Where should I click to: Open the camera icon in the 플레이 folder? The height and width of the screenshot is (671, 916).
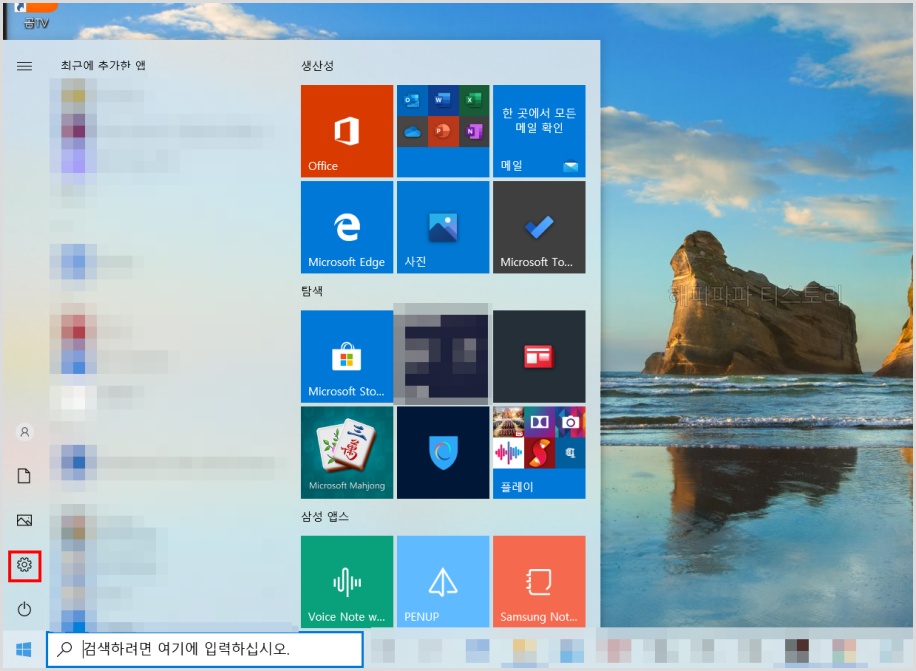(x=570, y=422)
